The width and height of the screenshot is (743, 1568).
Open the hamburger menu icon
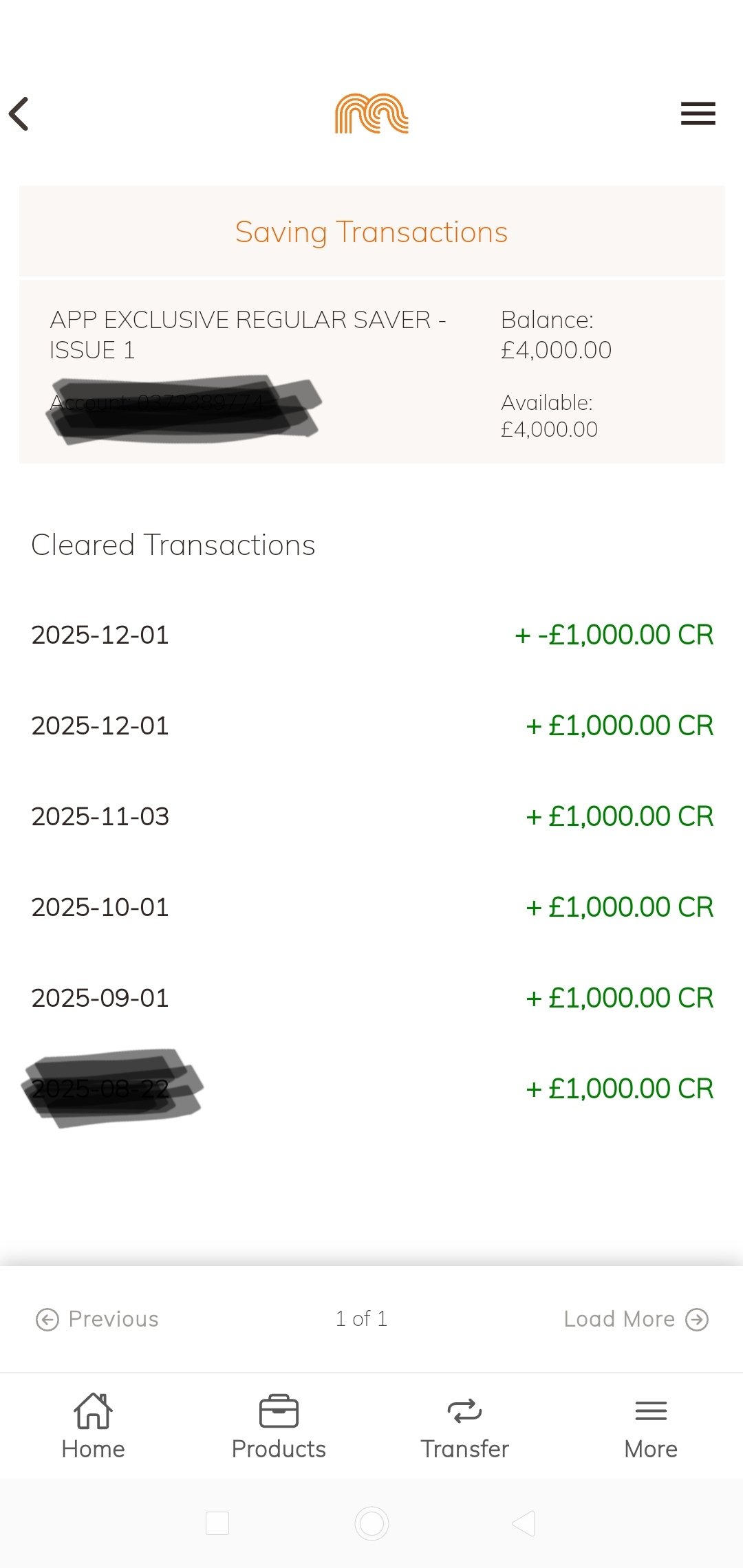click(x=698, y=113)
